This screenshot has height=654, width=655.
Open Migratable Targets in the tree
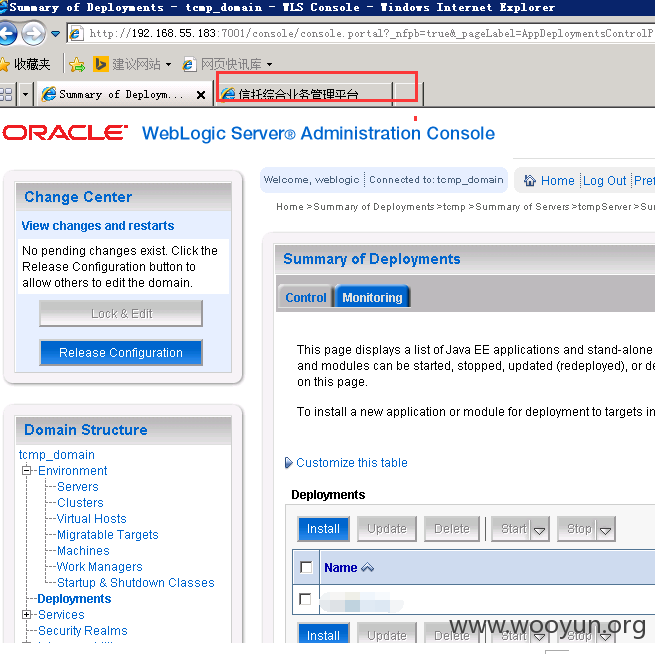click(x=108, y=535)
